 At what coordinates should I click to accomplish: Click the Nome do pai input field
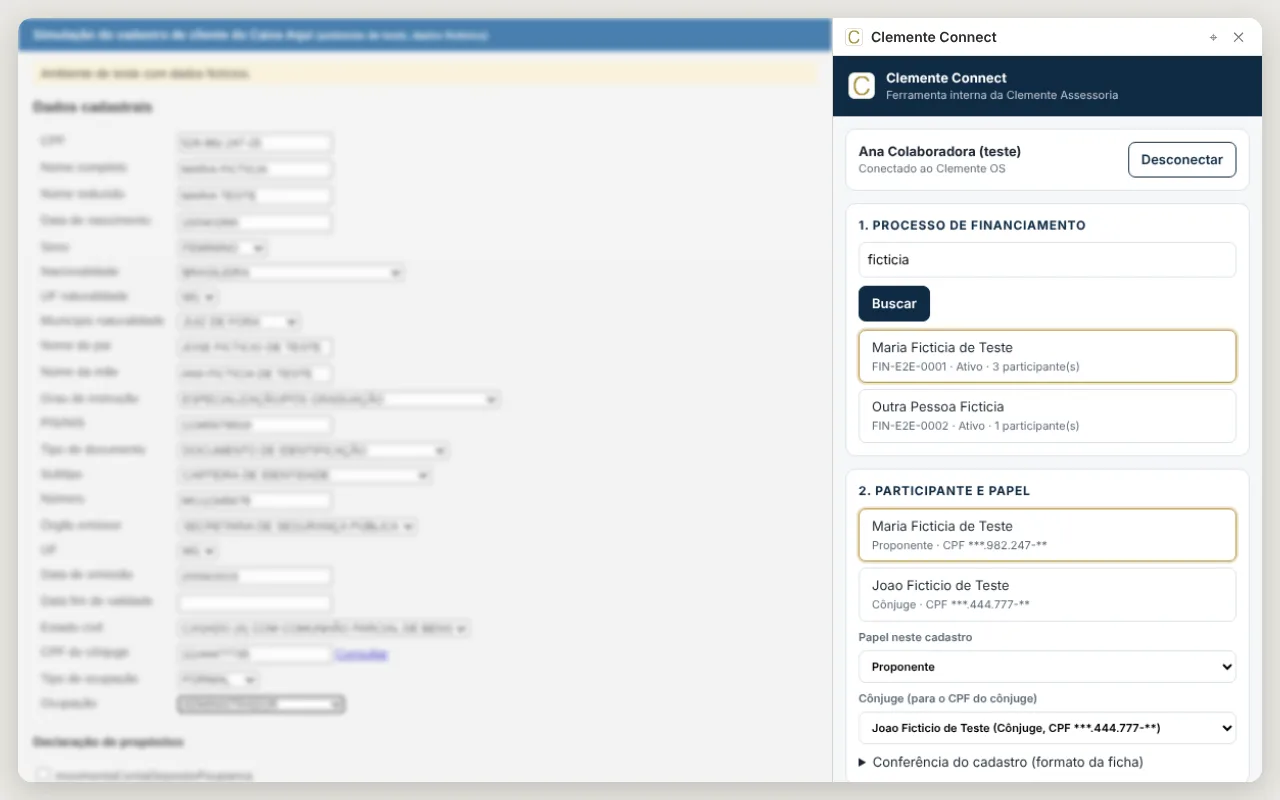[x=255, y=347]
